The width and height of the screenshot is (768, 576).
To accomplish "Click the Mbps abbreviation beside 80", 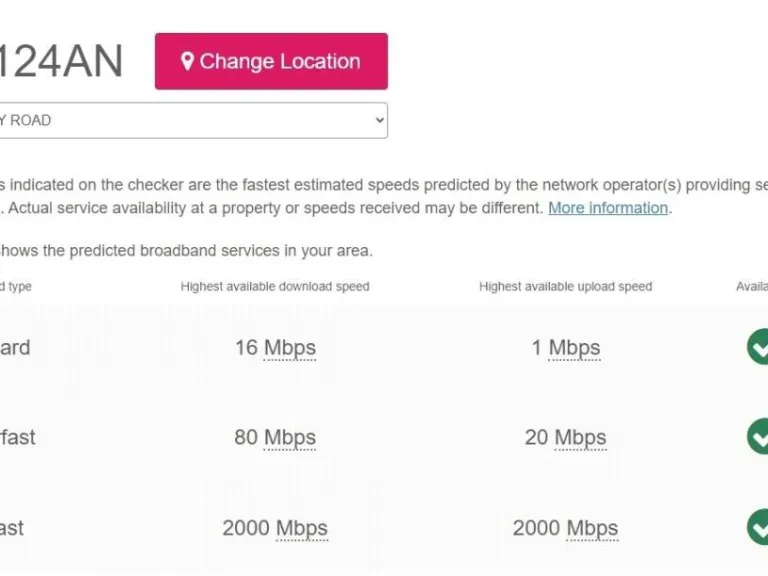I will click(x=289, y=438).
